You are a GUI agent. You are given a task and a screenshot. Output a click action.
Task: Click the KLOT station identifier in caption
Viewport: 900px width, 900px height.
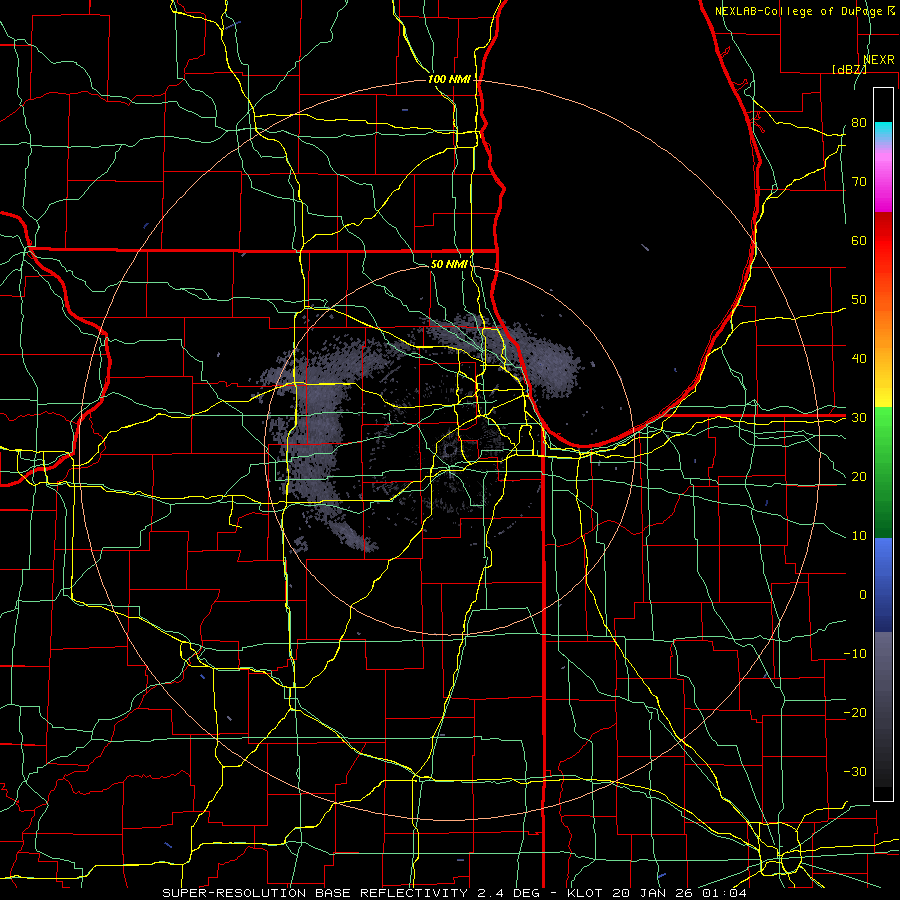pyautogui.click(x=585, y=893)
